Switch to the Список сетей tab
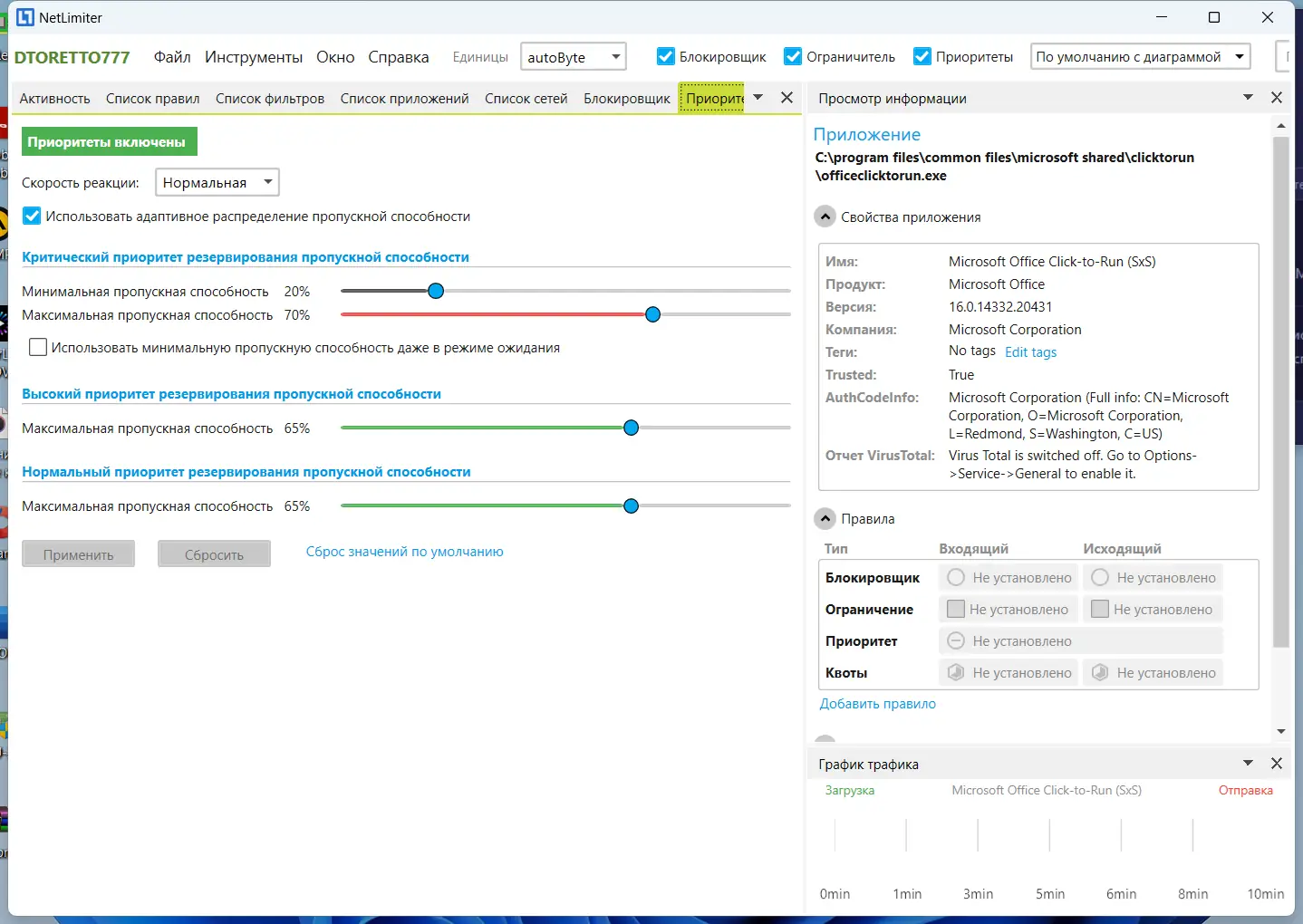Viewport: 1303px width, 924px height. tap(526, 99)
